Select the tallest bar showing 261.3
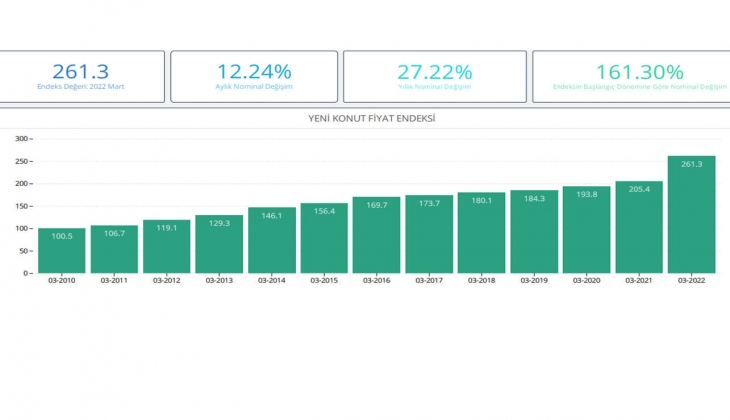730x420 pixels. (691, 214)
